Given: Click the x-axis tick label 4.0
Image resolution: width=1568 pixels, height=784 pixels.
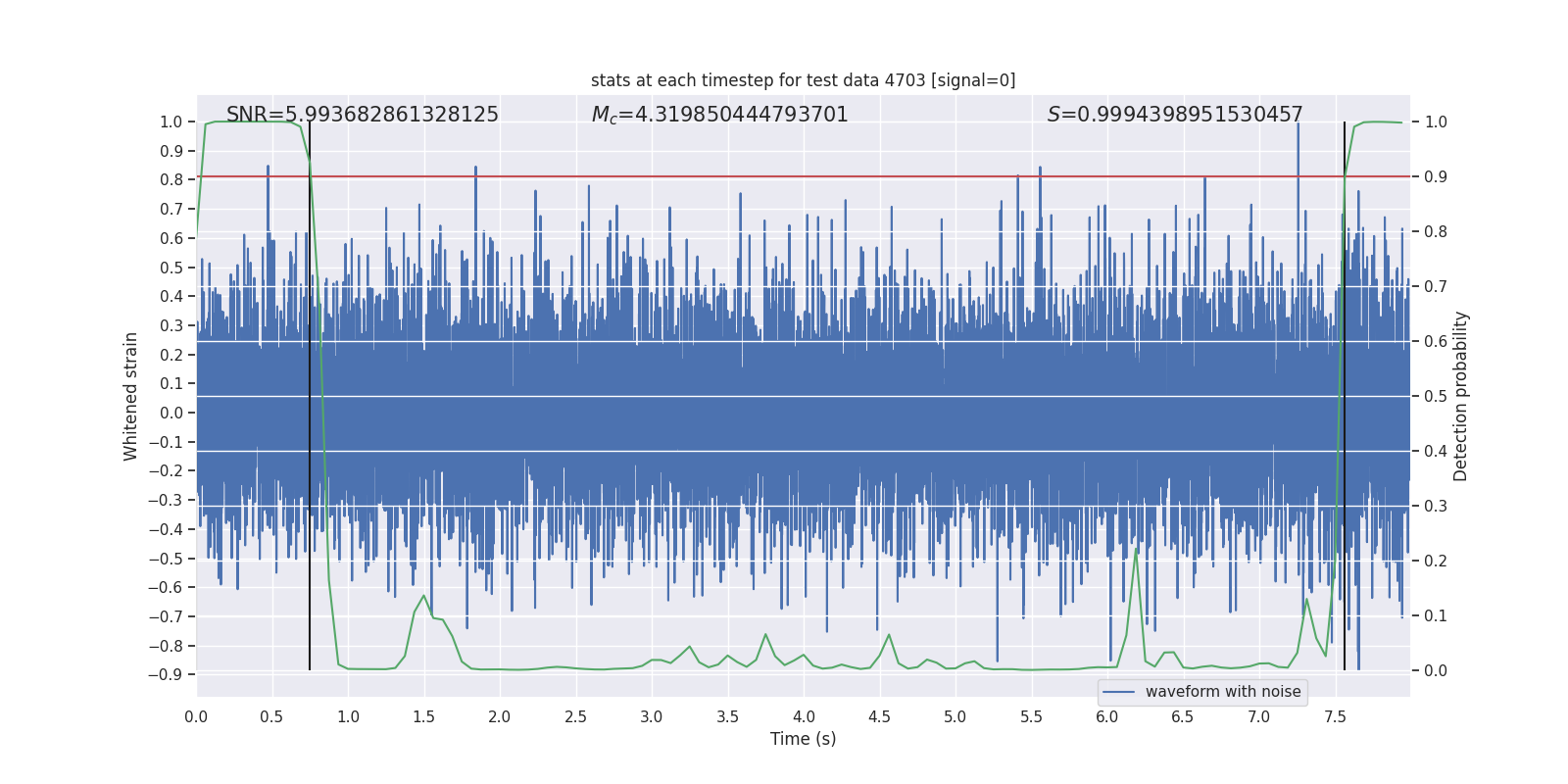Looking at the screenshot, I should tap(803, 716).
